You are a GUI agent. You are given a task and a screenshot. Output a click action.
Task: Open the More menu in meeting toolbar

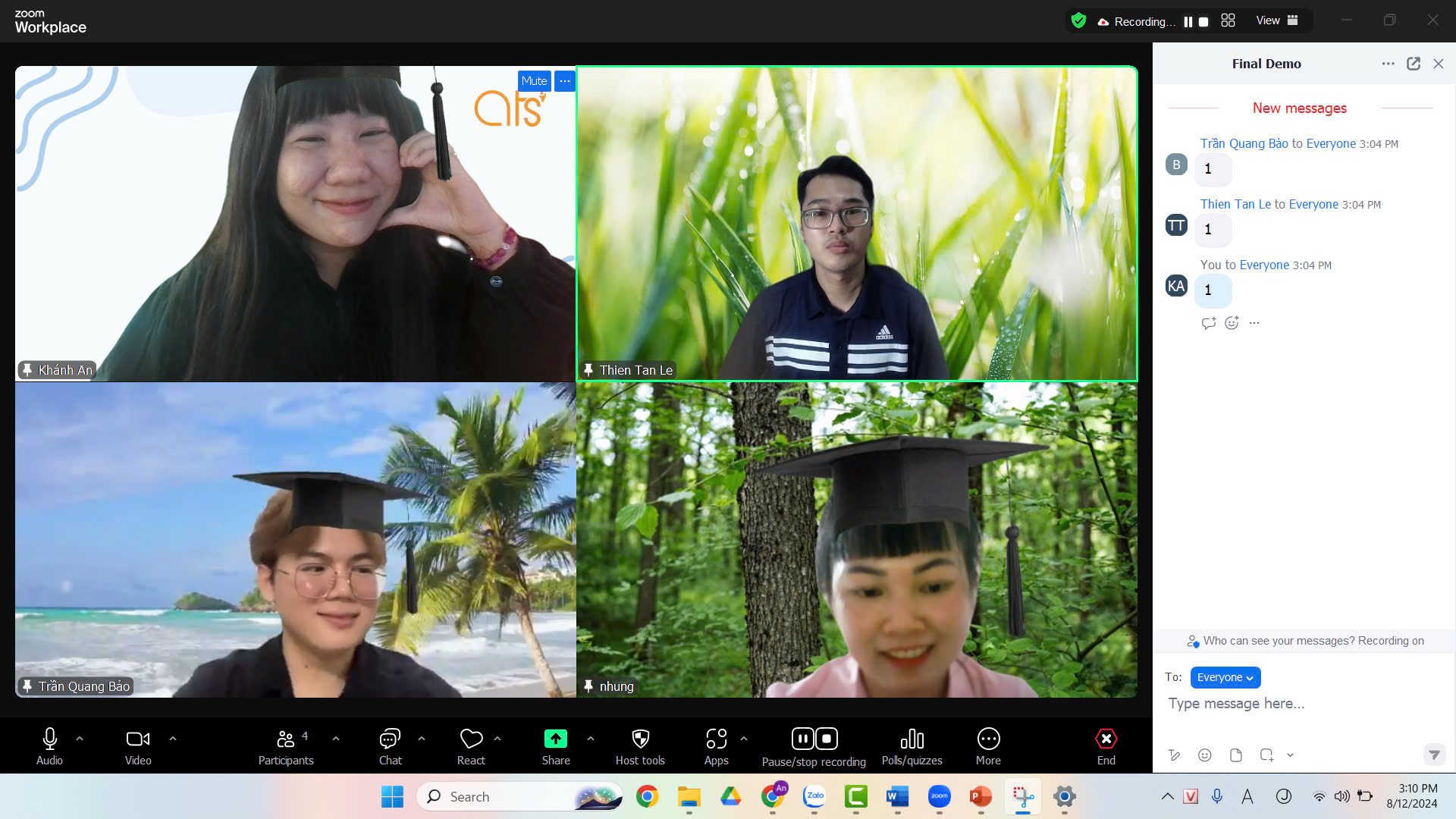coord(988,739)
